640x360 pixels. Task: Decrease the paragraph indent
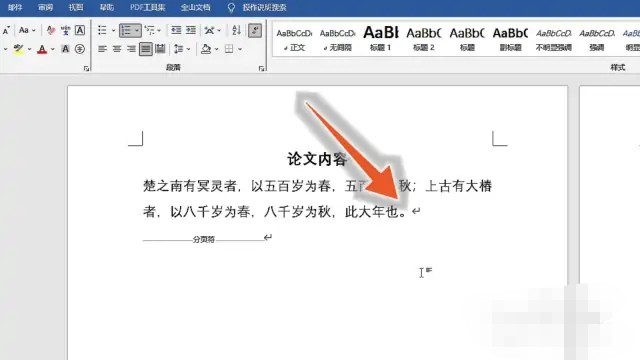click(x=176, y=30)
